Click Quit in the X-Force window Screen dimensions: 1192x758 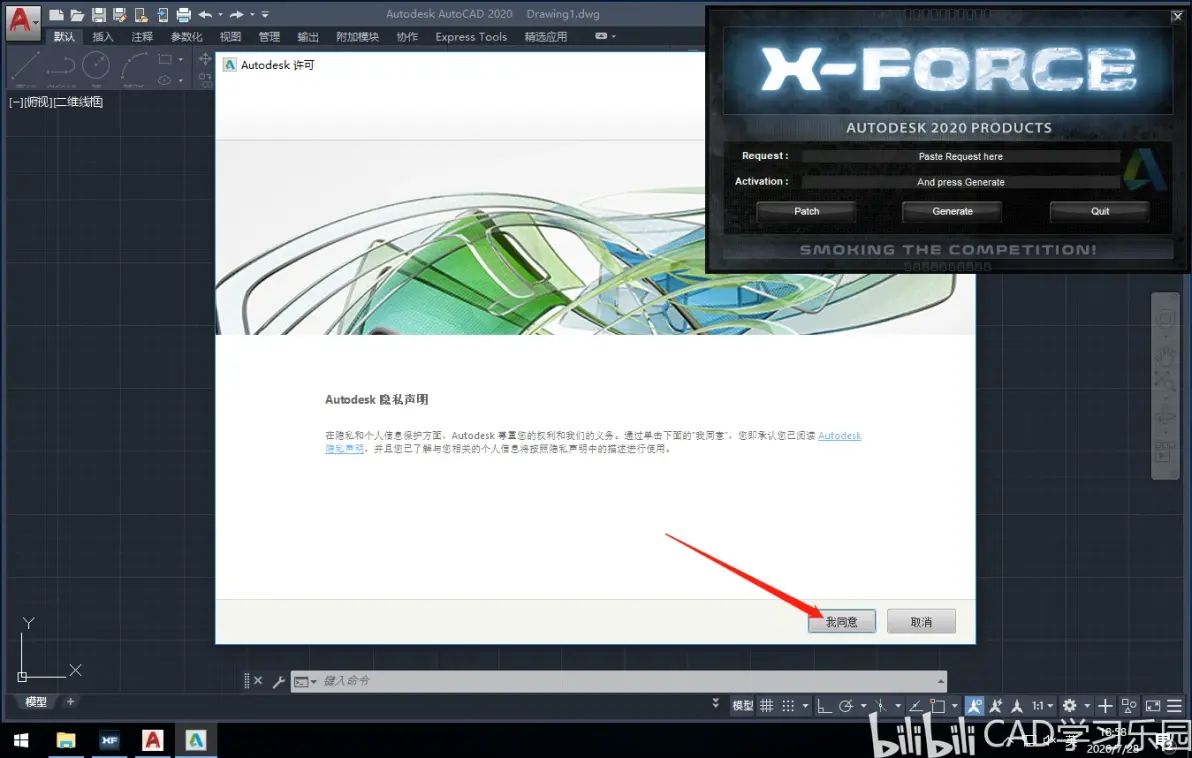pyautogui.click(x=1099, y=211)
